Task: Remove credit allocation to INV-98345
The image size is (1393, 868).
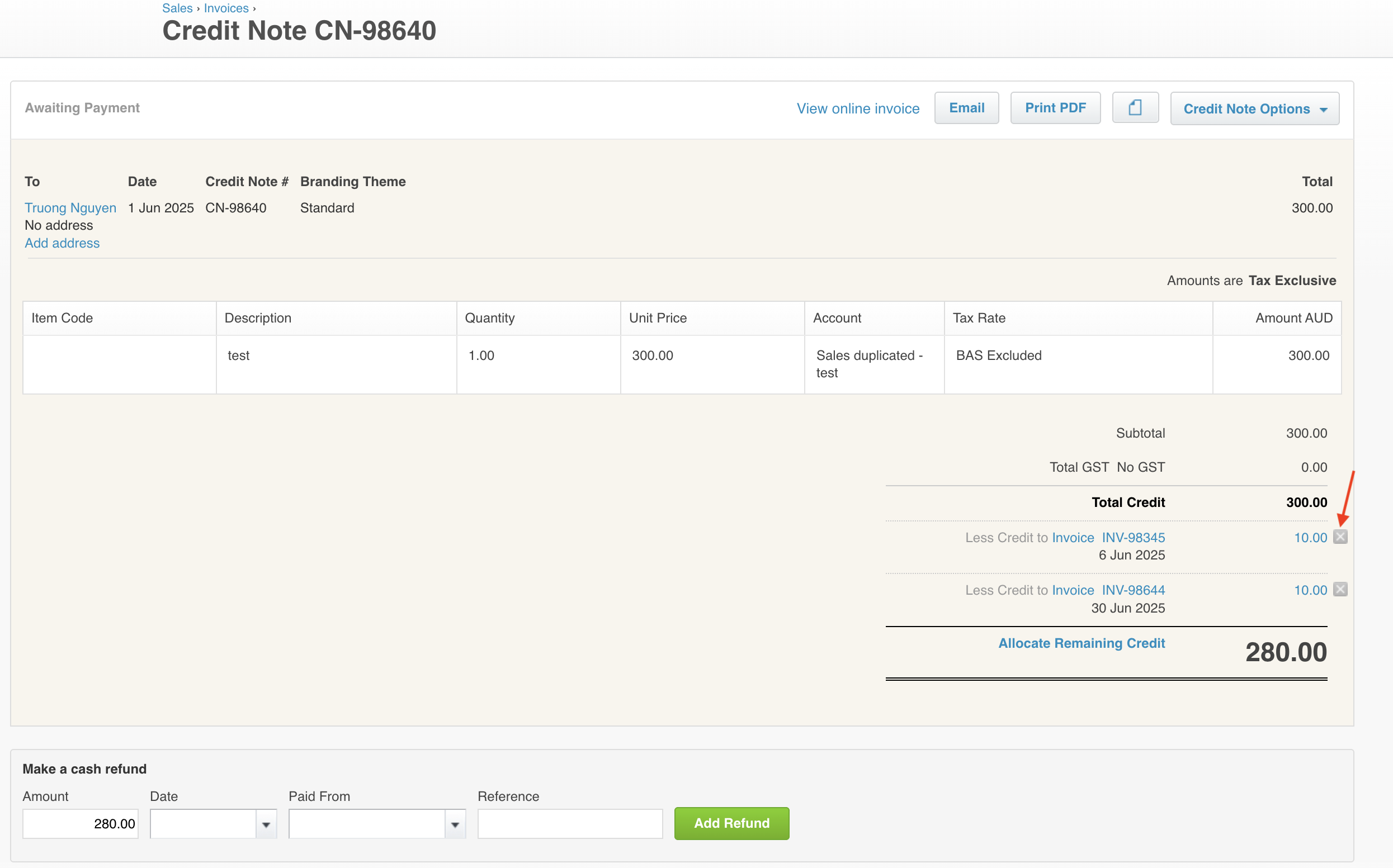Action: [x=1340, y=537]
